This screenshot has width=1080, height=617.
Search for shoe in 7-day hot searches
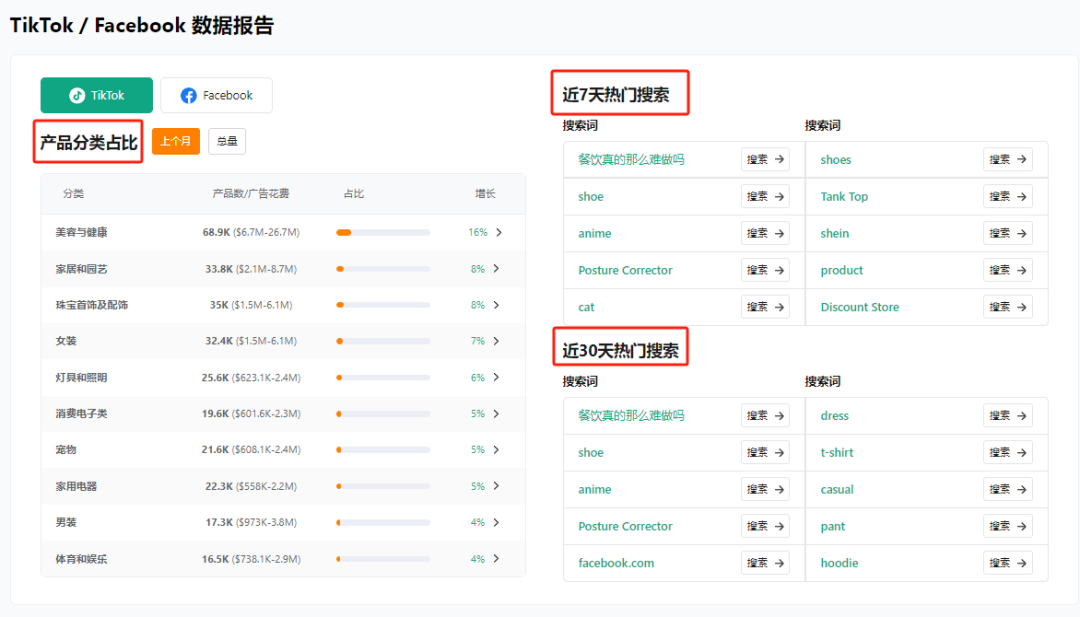765,196
